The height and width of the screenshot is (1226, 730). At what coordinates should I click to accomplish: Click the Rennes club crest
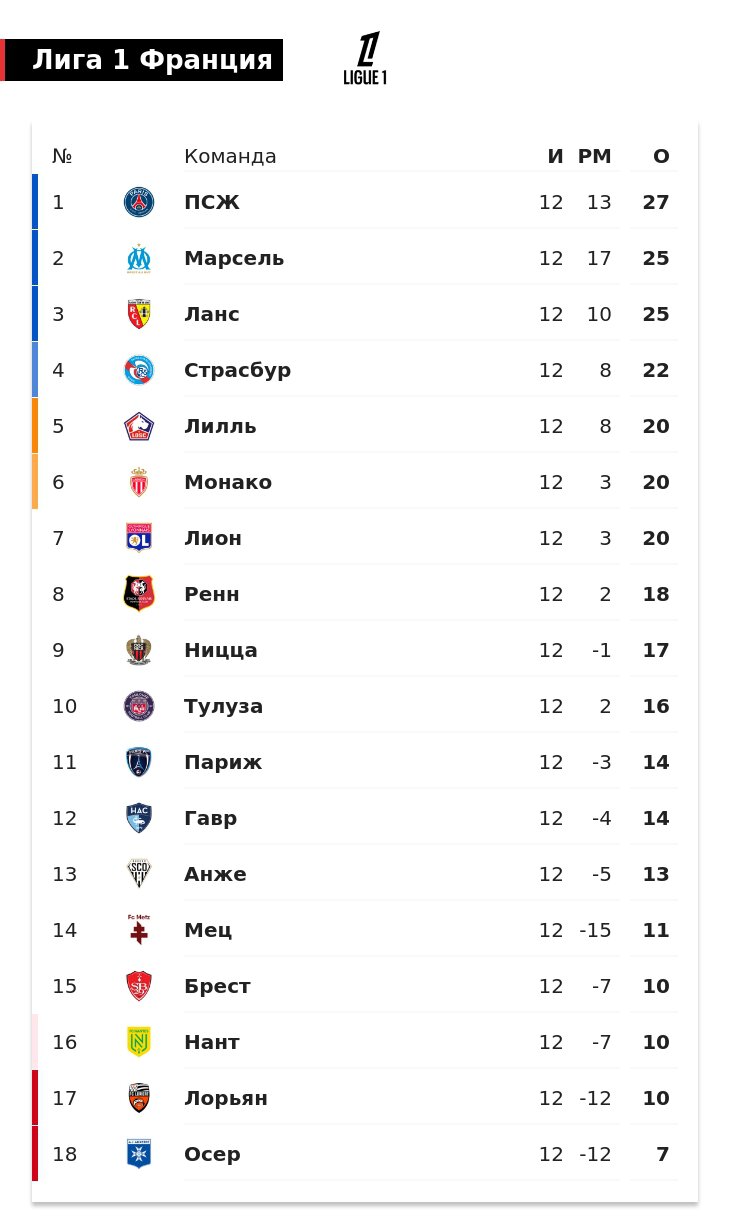[139, 595]
